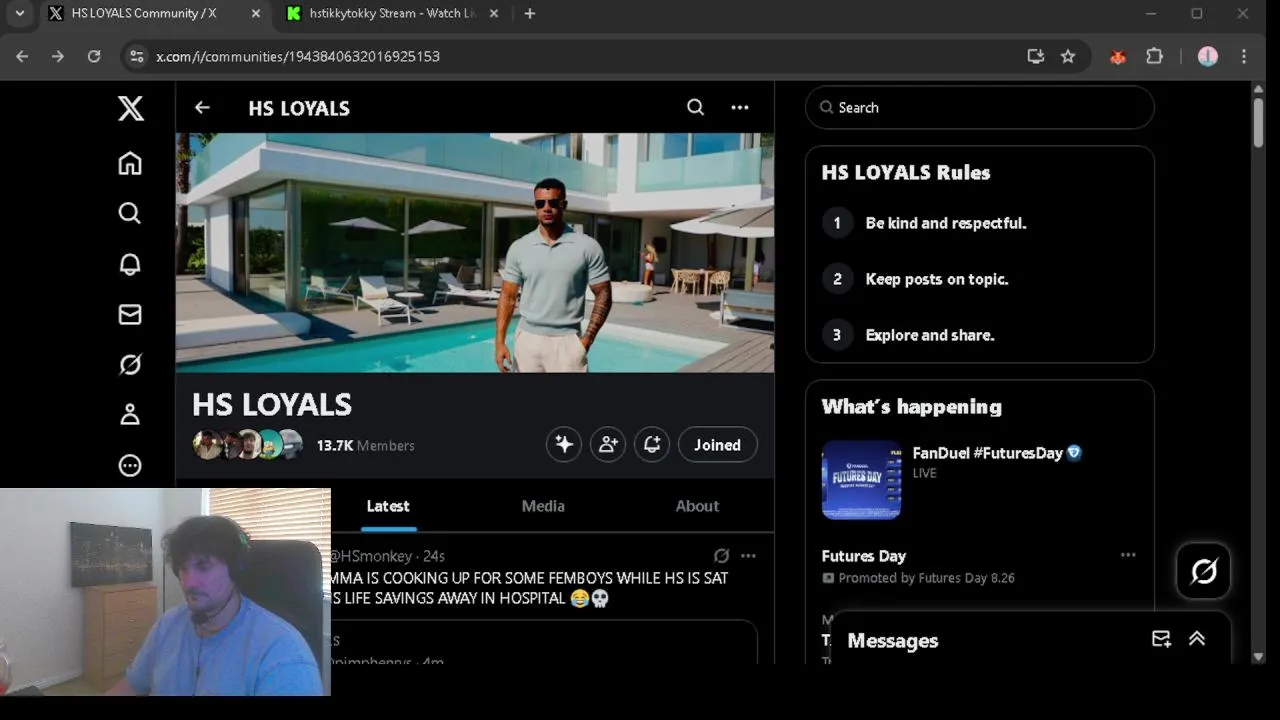This screenshot has width=1280, height=720.
Task: Click the Joined button
Action: tap(718, 445)
